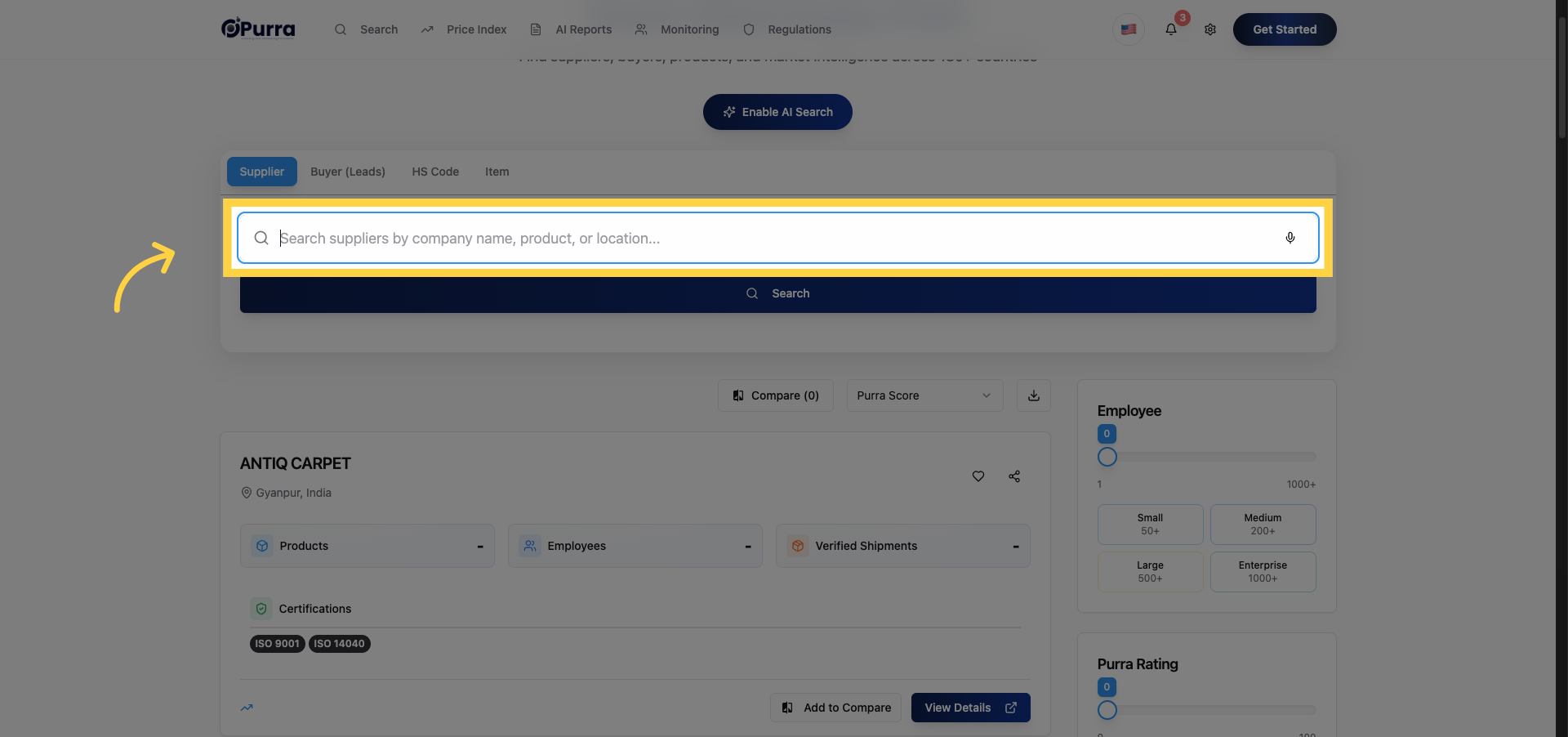
Task: Click the US flag language selector
Action: tap(1129, 29)
